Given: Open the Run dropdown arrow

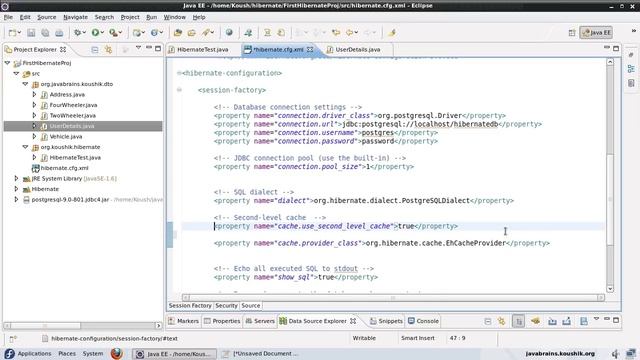Looking at the screenshot, I should [102, 33].
